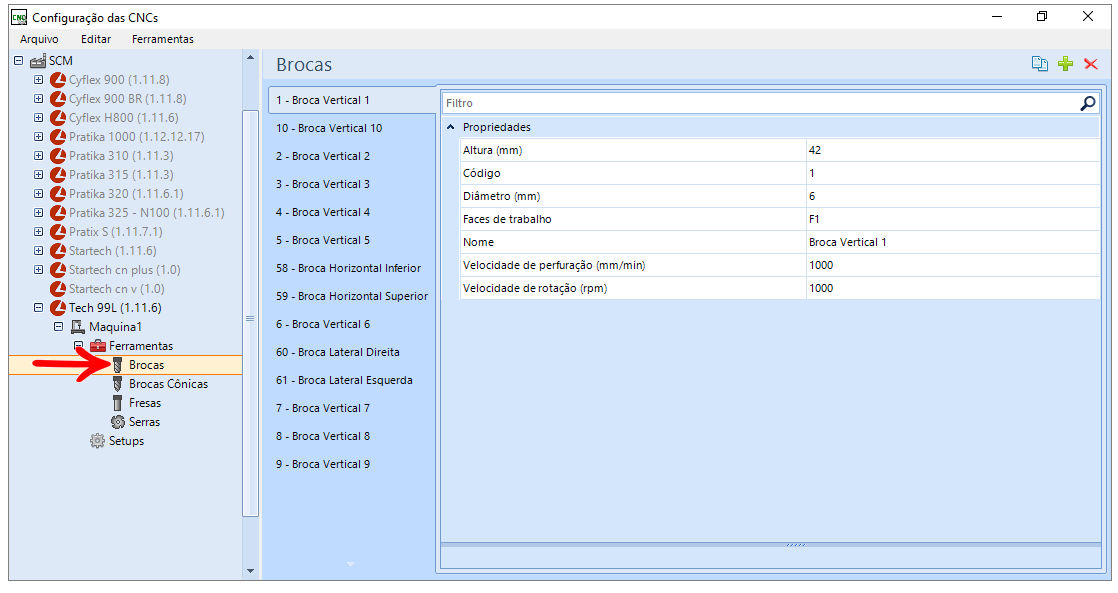The height and width of the screenshot is (593, 1118).
Task: Click the tree vertical scrollbar thumb
Action: coord(250,314)
